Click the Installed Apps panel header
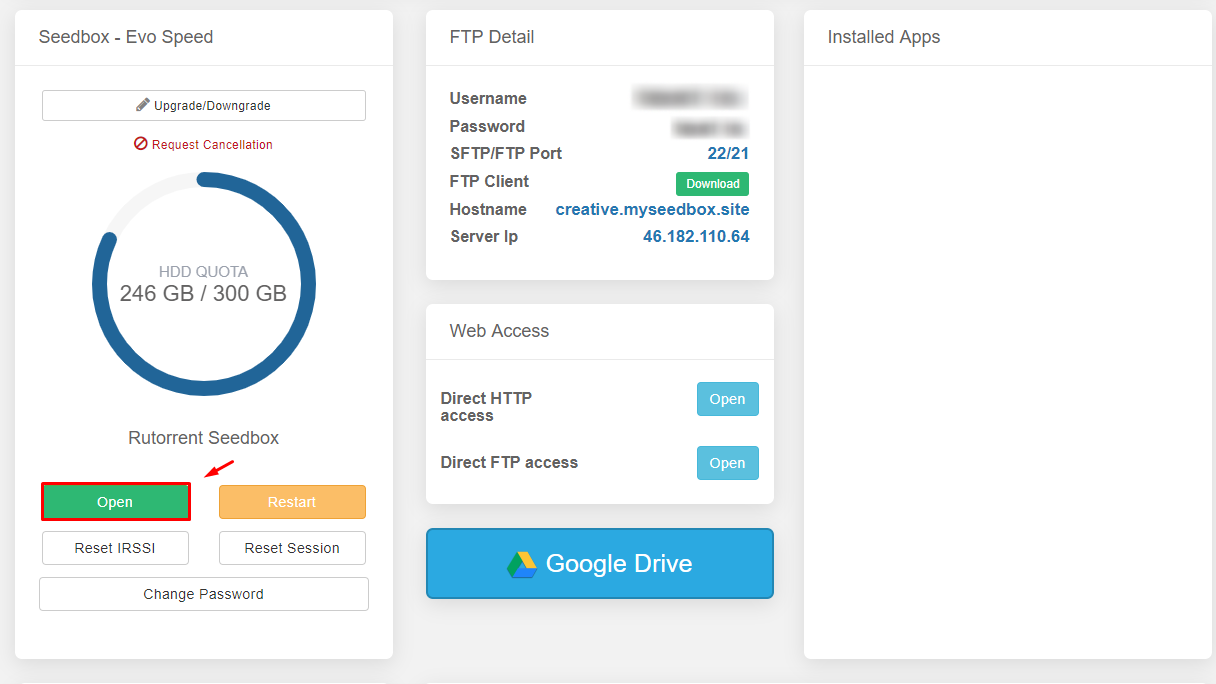Viewport: 1216px width, 684px height. pos(883,37)
